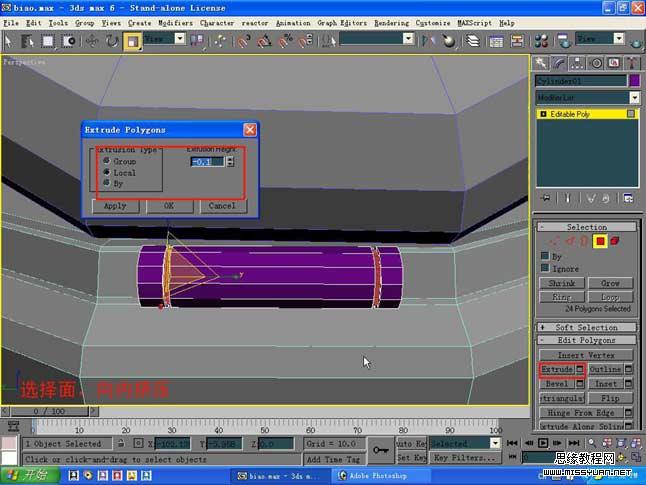Image resolution: width=646 pixels, height=485 pixels.
Task: Expand the Soft Selection rollout
Action: (587, 327)
